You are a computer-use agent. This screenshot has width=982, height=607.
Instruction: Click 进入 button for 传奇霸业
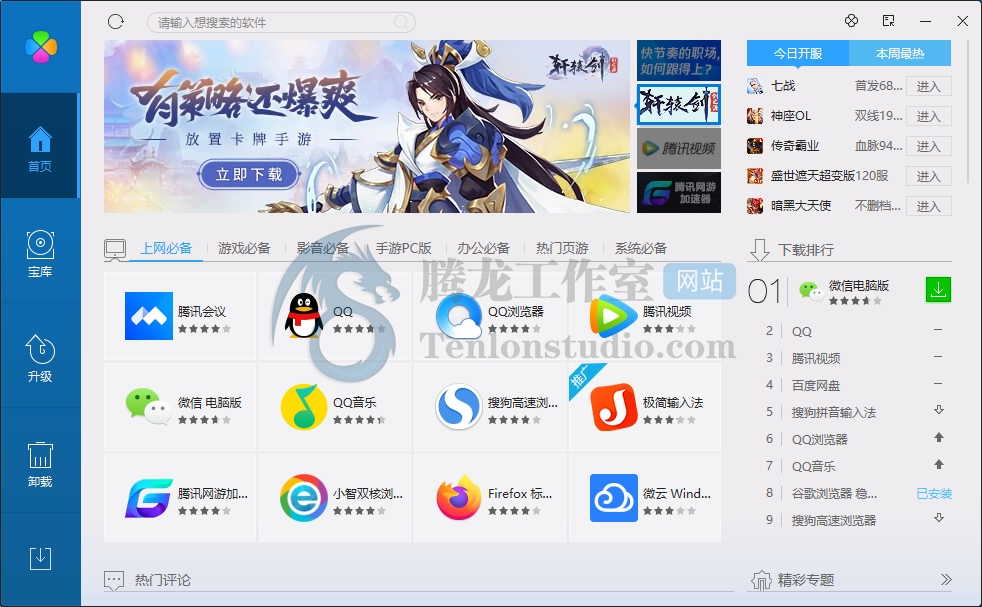pyautogui.click(x=929, y=147)
